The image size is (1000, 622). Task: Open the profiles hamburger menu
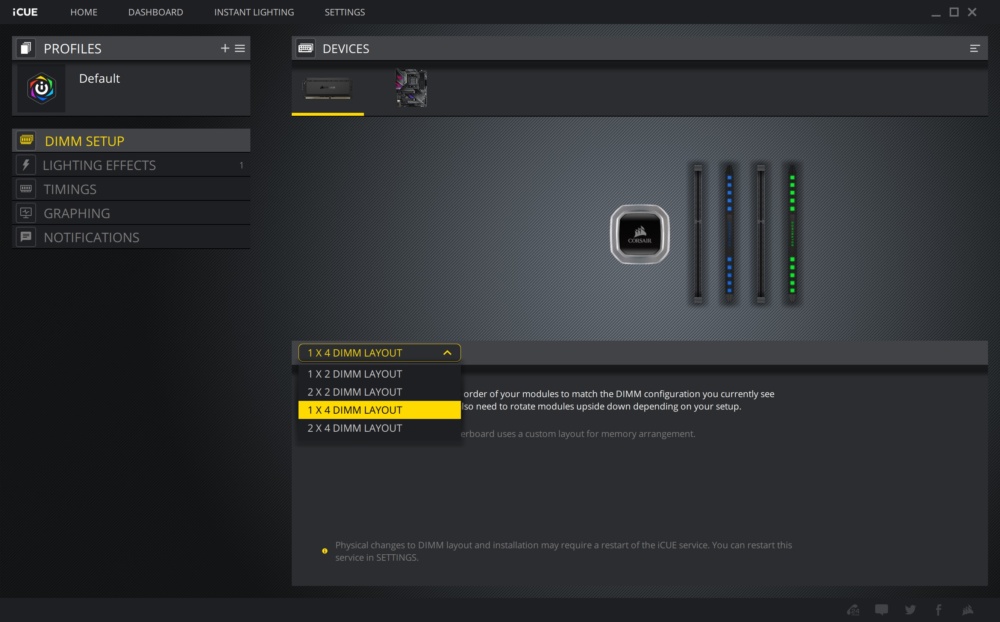click(x=240, y=48)
